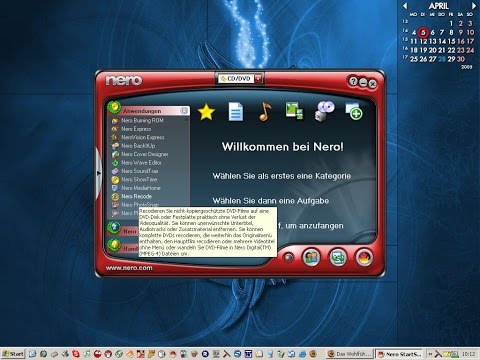Viewport: 480px width, 360px height.
Task: Open the Windows Start menu
Action: pos(13,354)
